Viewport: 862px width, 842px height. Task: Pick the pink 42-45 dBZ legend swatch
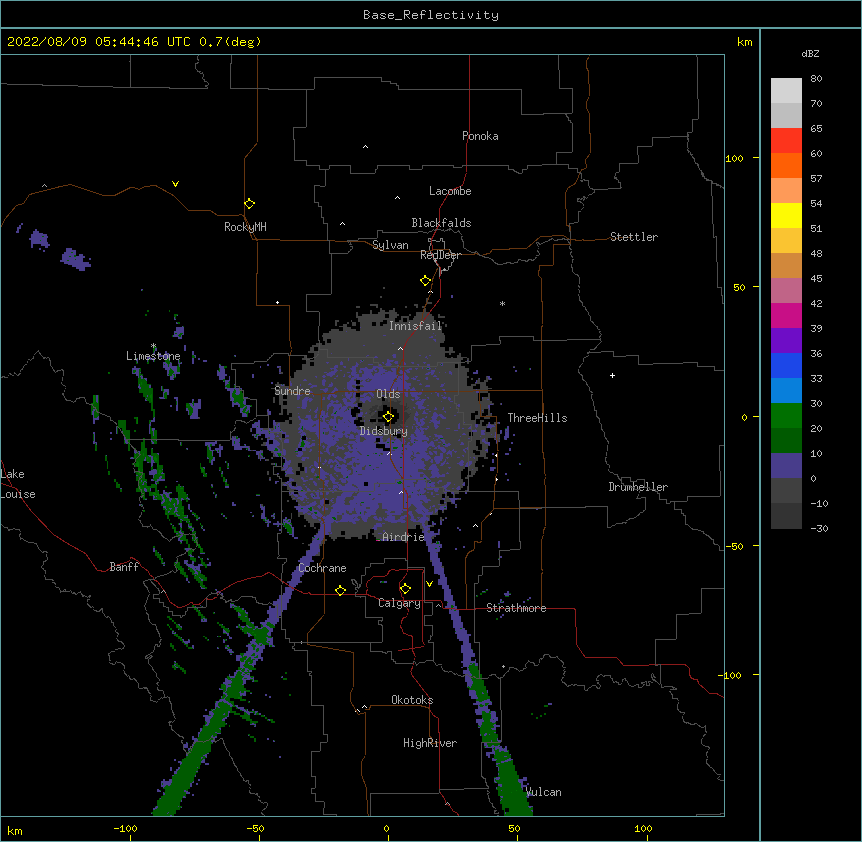click(x=786, y=291)
